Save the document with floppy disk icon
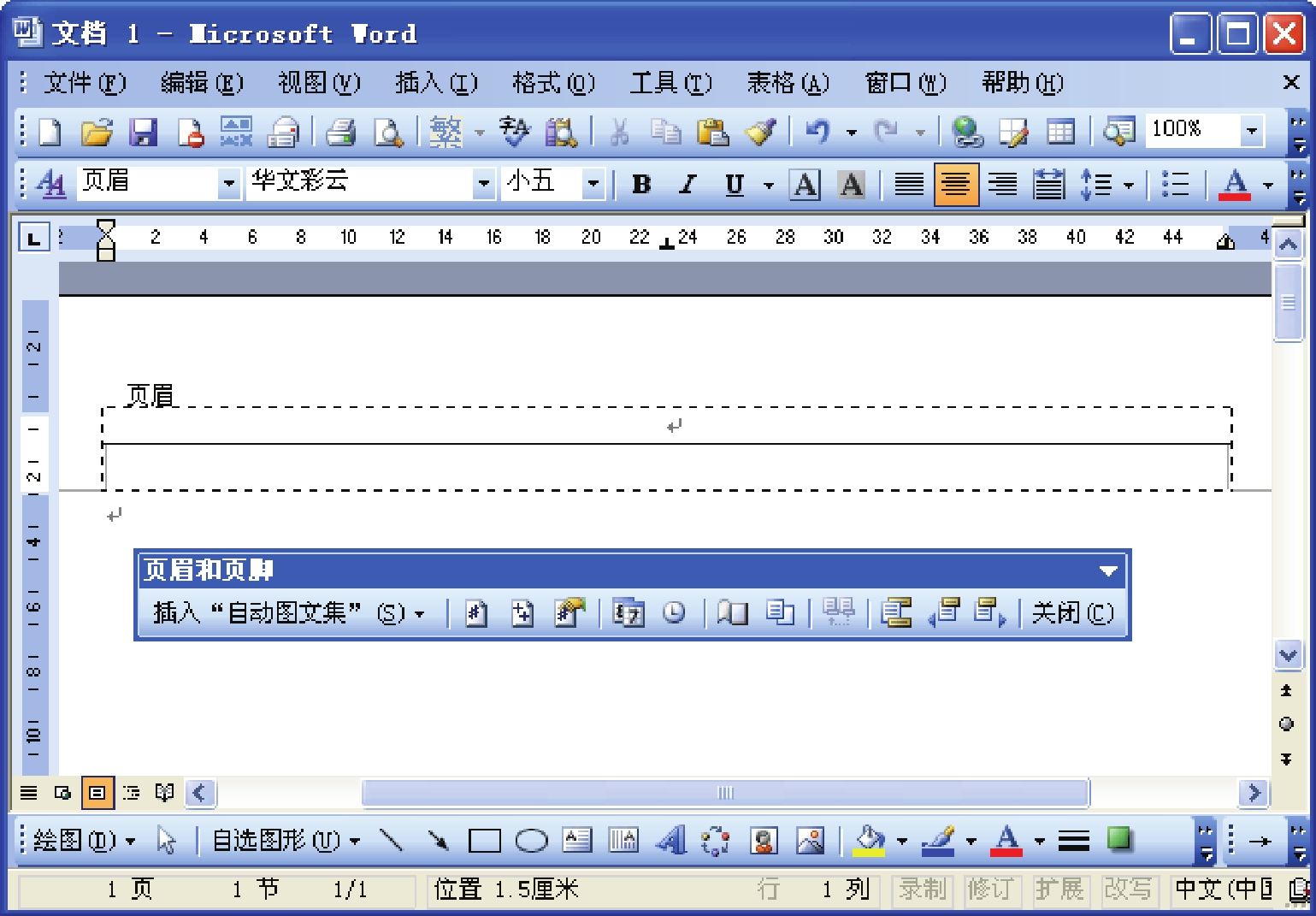 143,132
